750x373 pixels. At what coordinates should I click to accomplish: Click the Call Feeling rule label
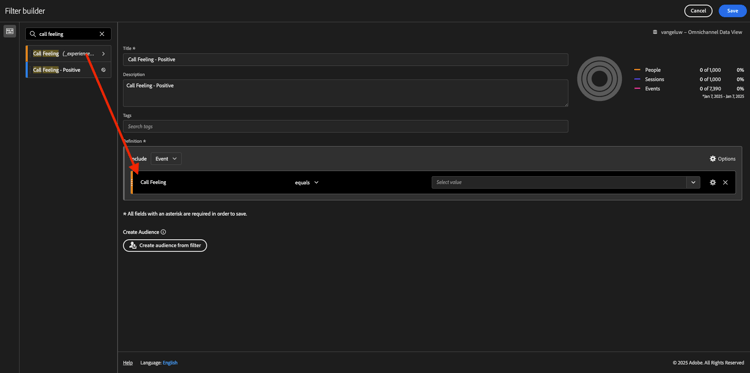(x=153, y=182)
